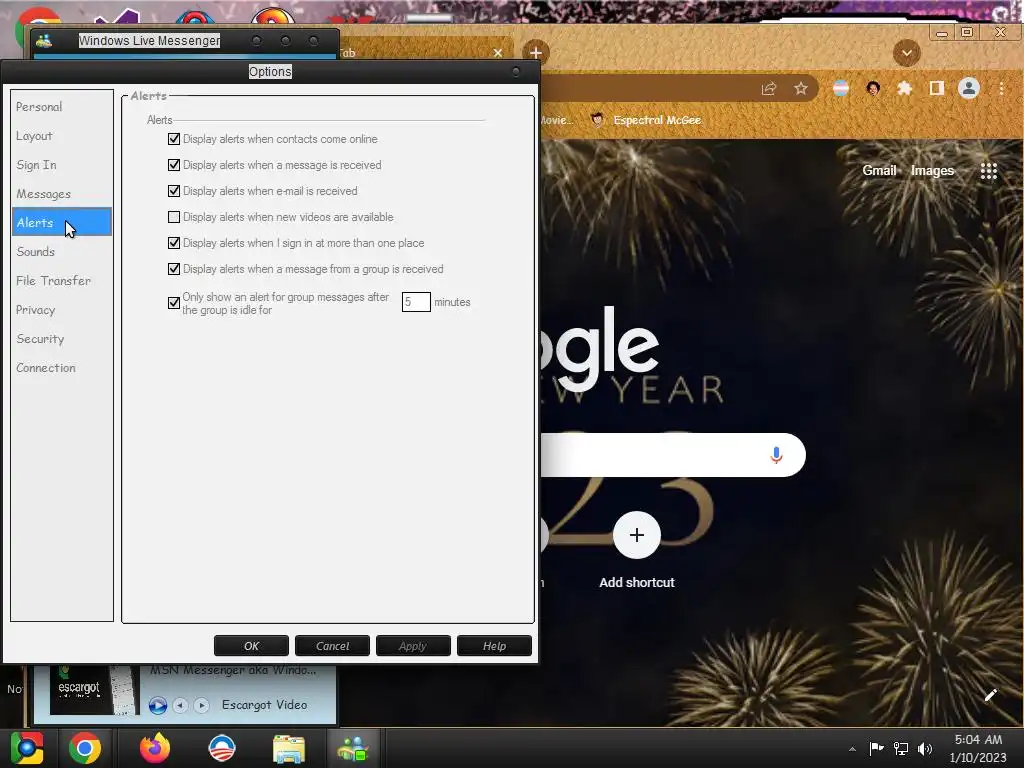Open Help from the Options dialog

click(494, 646)
